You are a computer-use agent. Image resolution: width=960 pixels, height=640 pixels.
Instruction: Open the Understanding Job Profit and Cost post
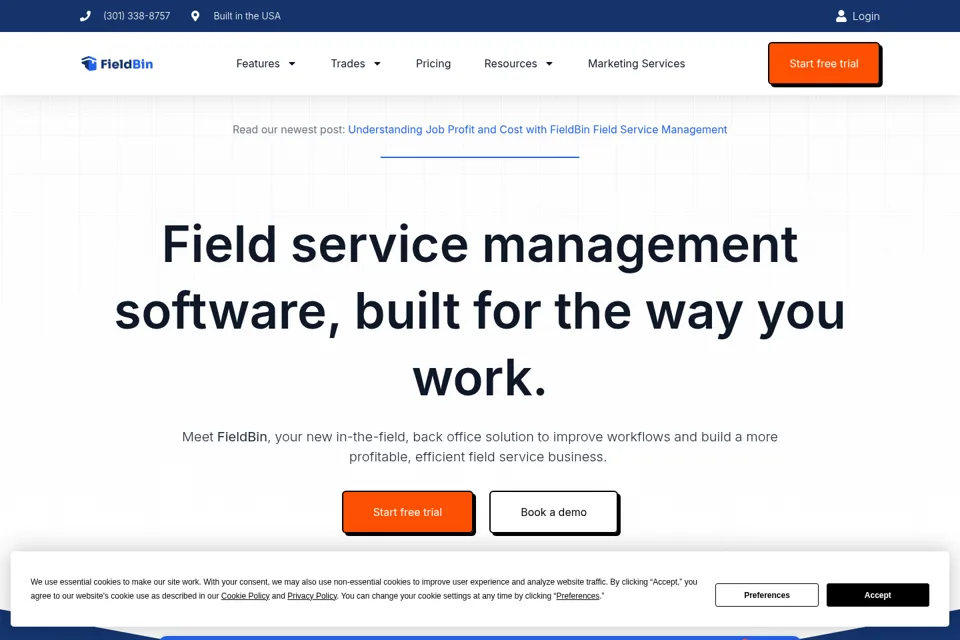(538, 130)
